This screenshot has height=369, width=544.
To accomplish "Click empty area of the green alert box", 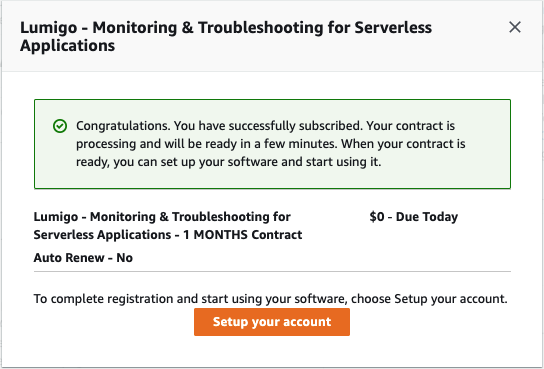I will (x=488, y=177).
